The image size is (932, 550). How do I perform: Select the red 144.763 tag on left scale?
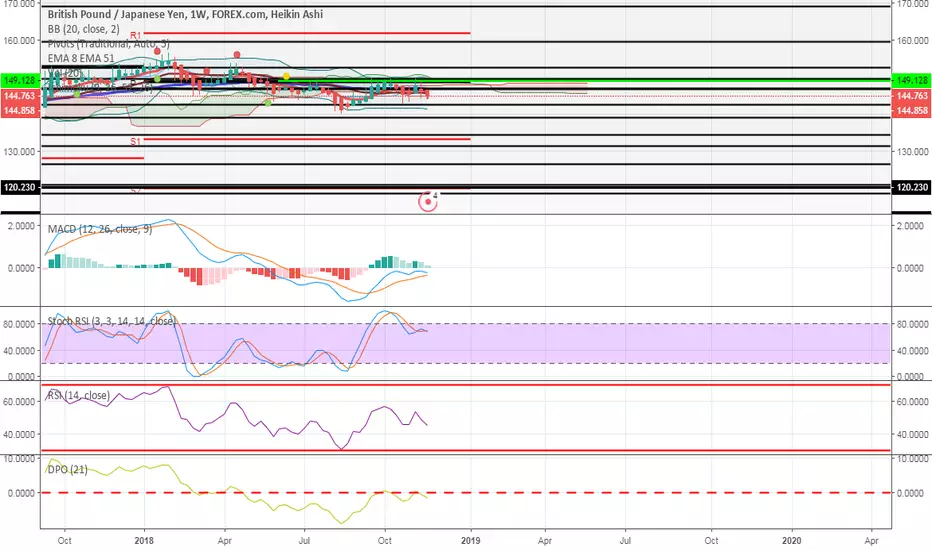pyautogui.click(x=20, y=96)
